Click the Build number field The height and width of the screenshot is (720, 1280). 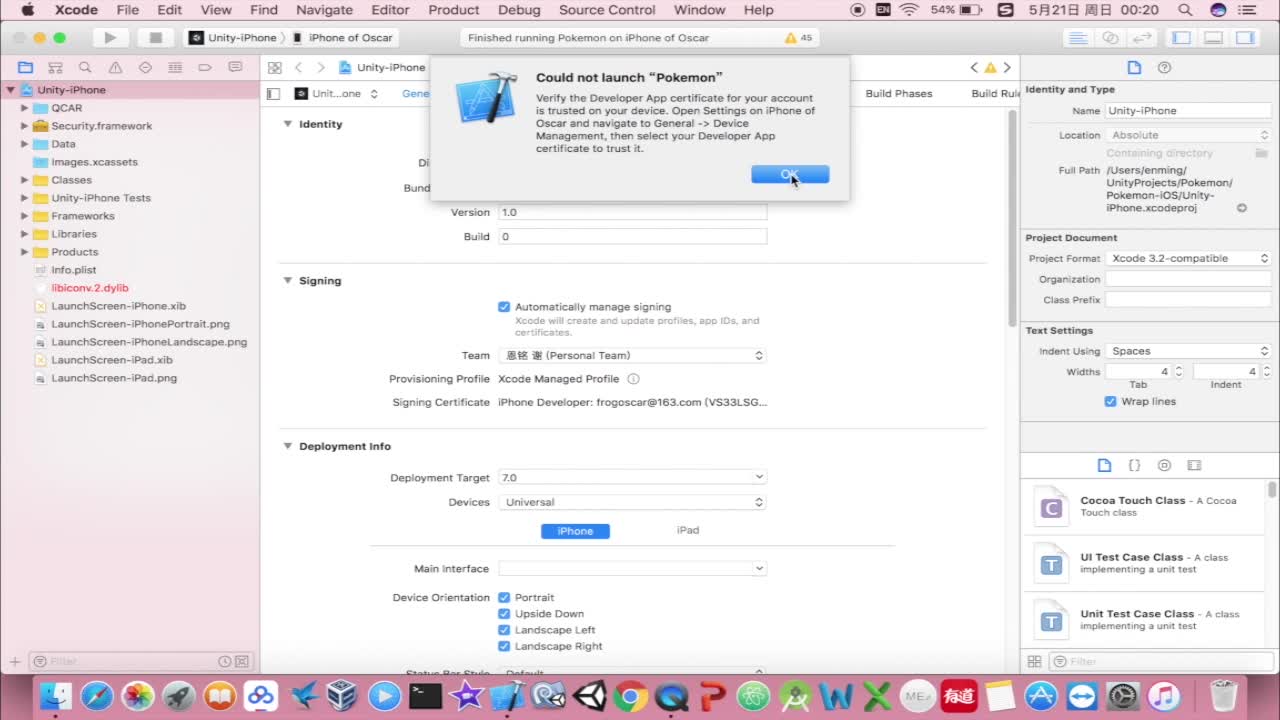click(633, 237)
